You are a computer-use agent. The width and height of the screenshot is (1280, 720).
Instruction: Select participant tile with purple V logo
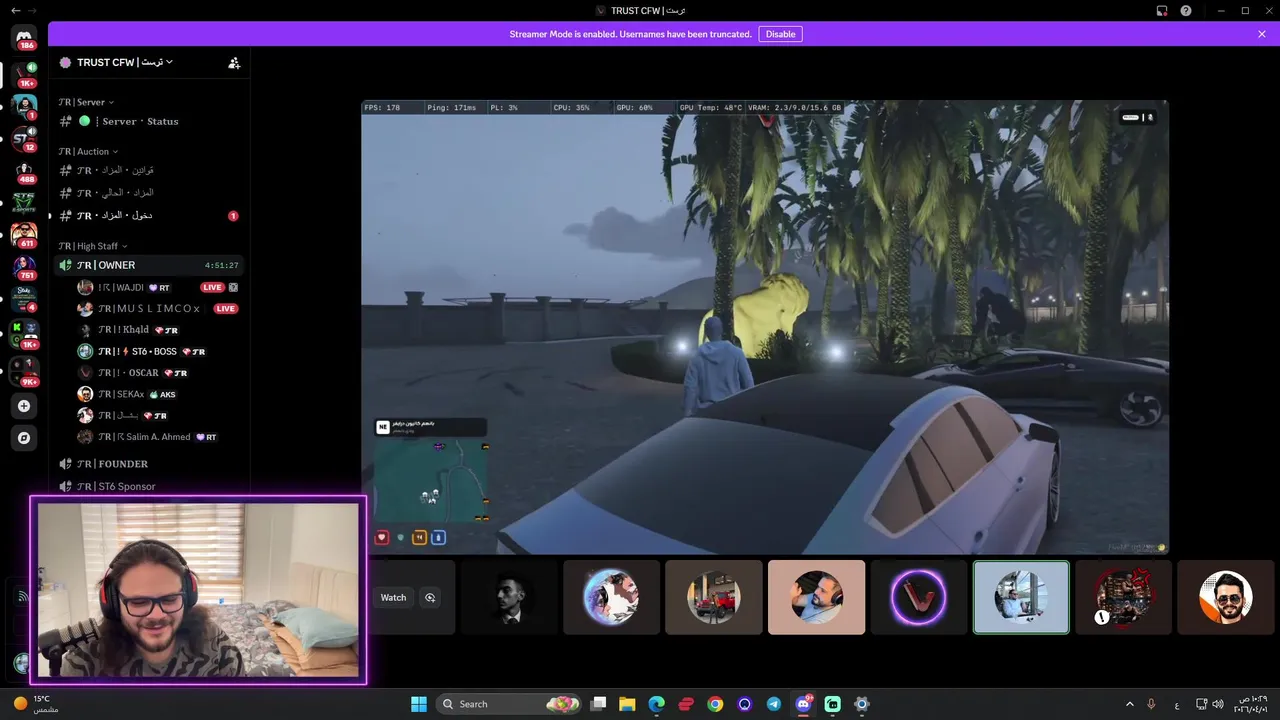918,597
